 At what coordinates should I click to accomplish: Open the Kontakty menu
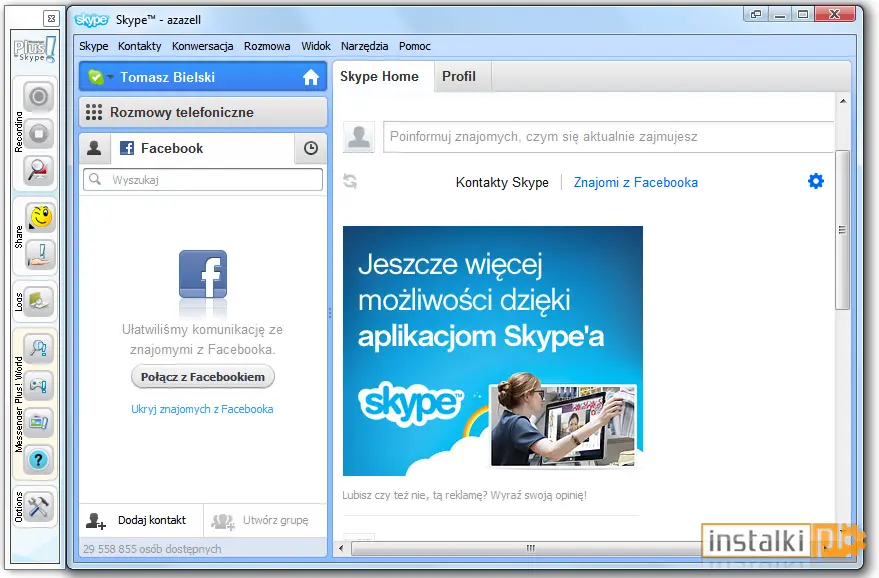tap(140, 46)
